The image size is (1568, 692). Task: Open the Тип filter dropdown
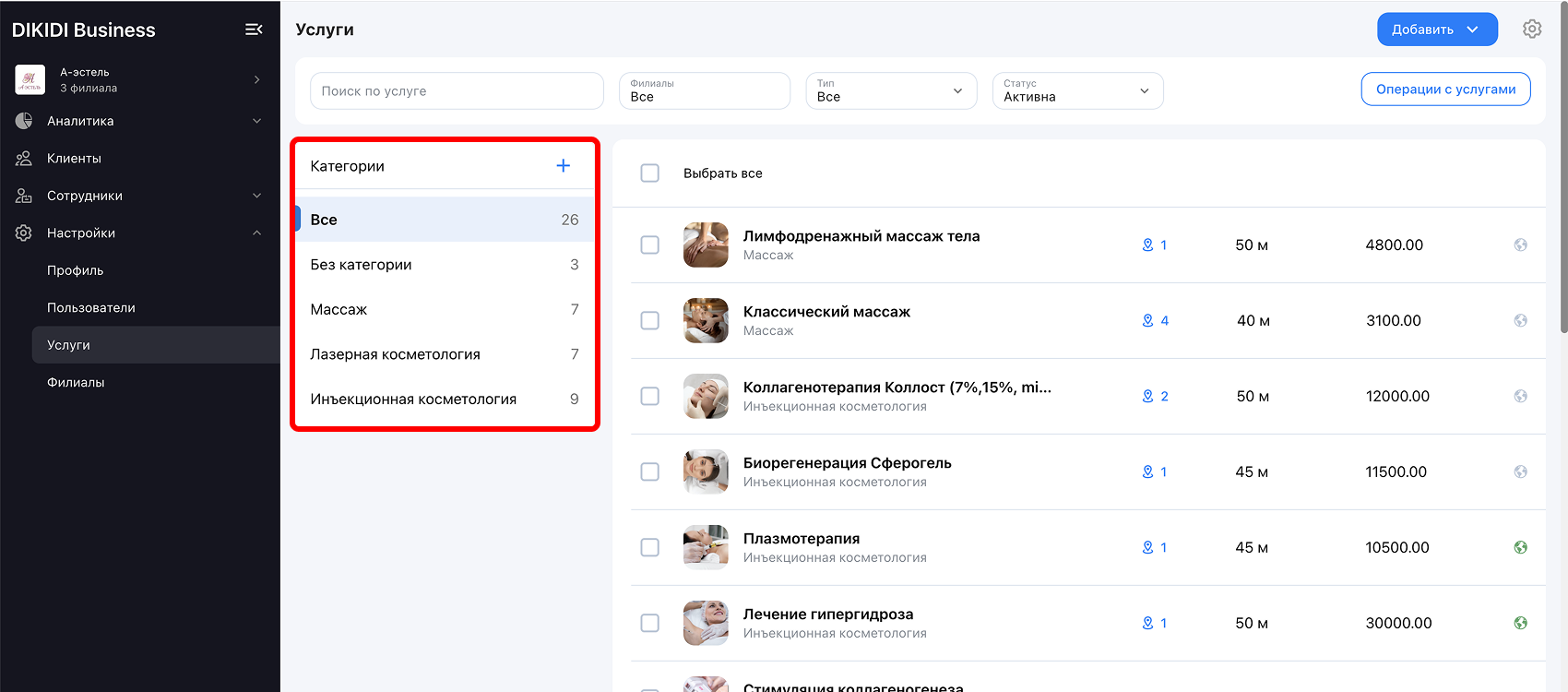point(891,90)
